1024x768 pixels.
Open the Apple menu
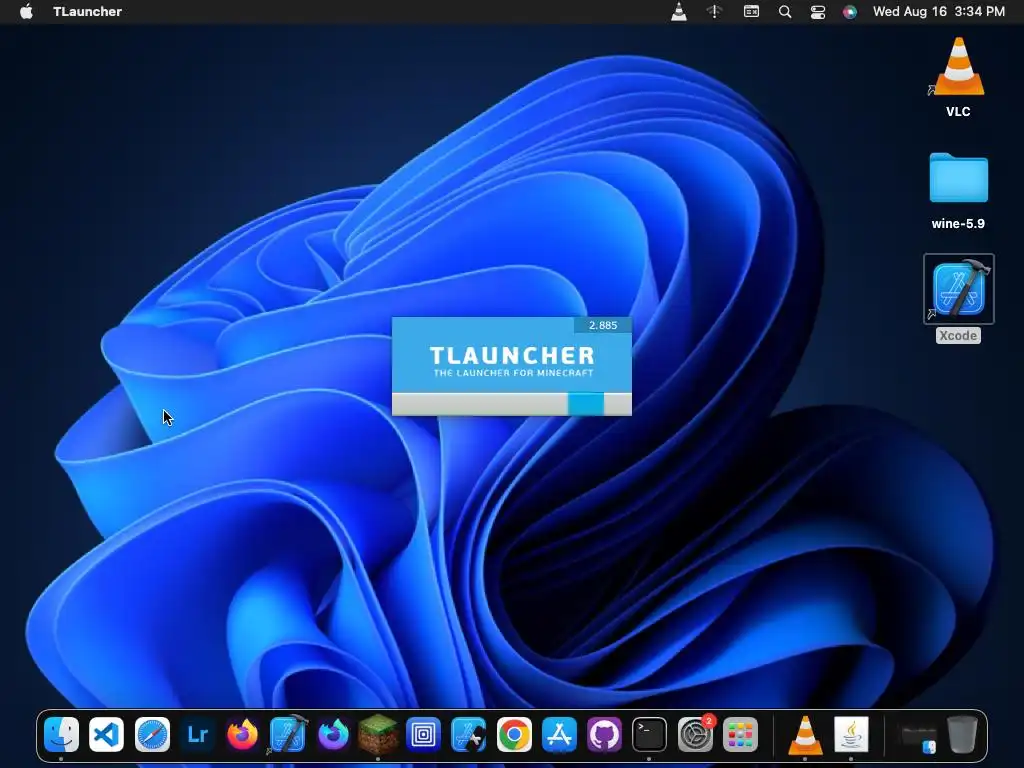coord(26,11)
